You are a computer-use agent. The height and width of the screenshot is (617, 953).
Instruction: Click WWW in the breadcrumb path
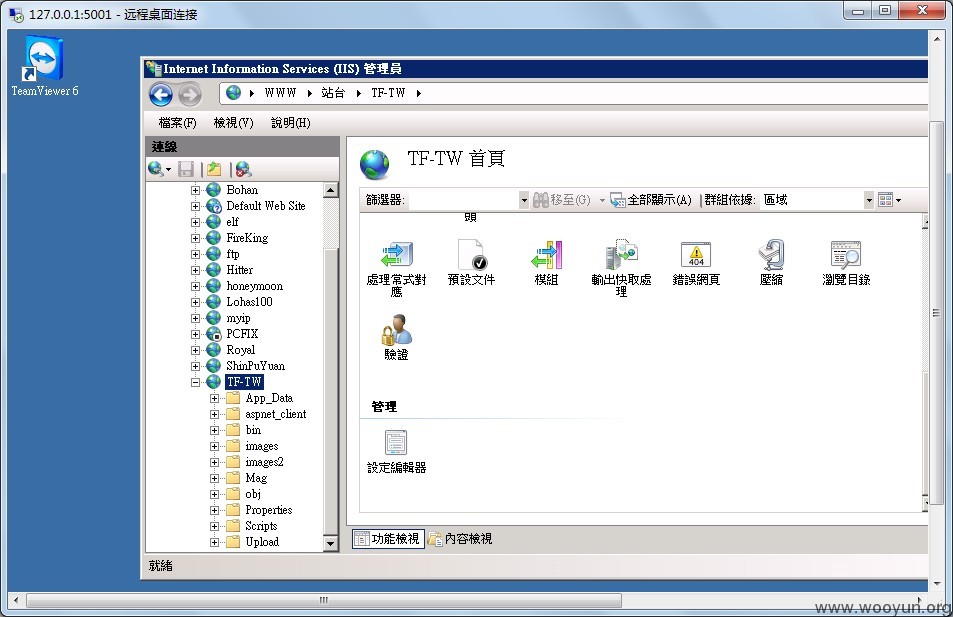(x=280, y=93)
